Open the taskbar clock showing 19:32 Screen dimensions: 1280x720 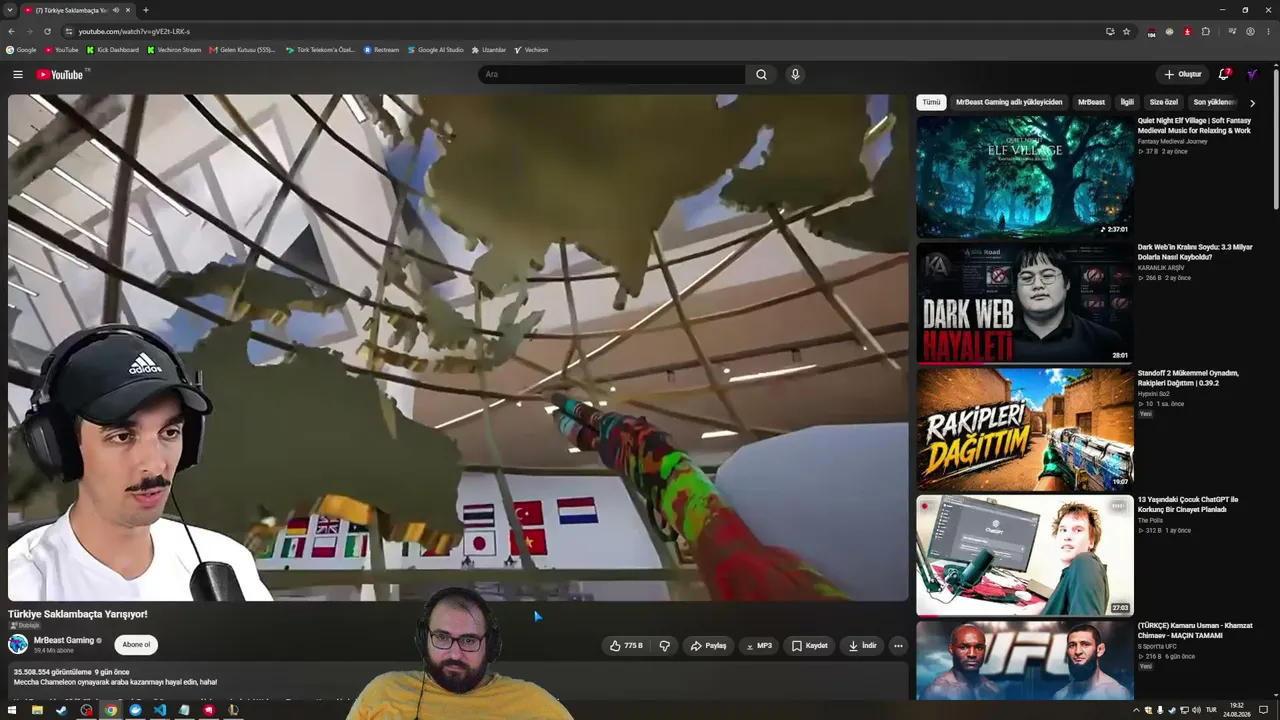pos(1237,710)
